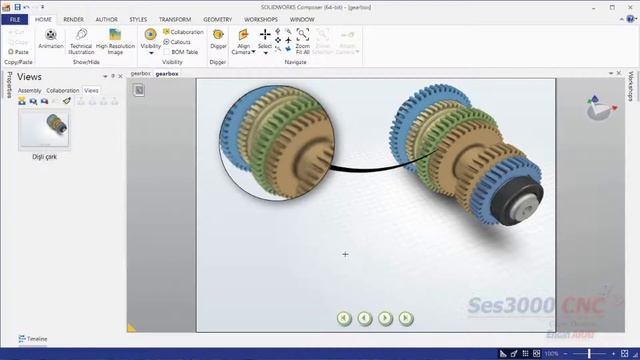Open the Workshops side panel
Image resolution: width=640 pixels, height=360 pixels.
(x=631, y=86)
